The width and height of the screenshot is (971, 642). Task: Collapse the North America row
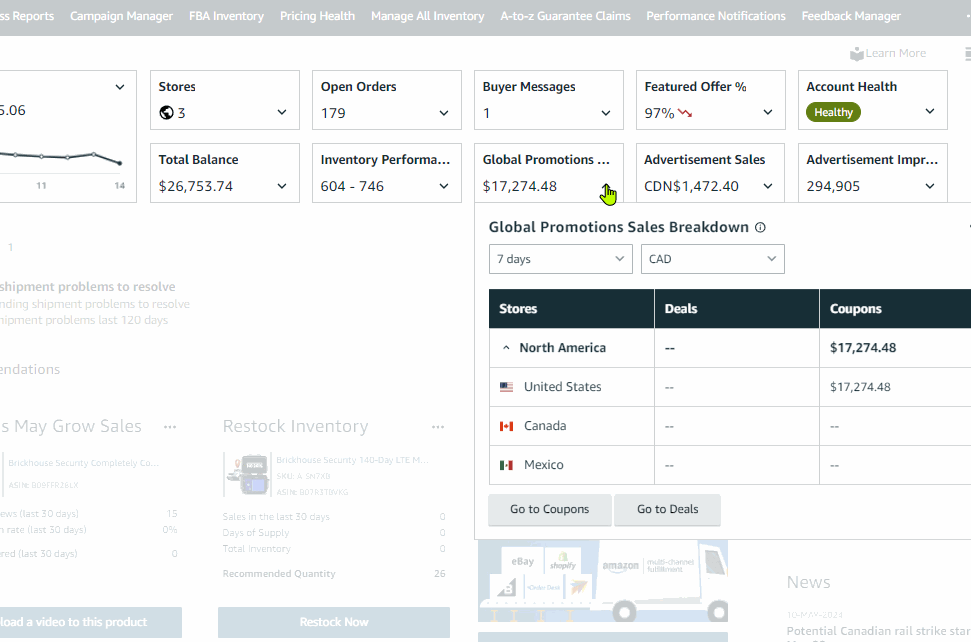pyautogui.click(x=506, y=348)
